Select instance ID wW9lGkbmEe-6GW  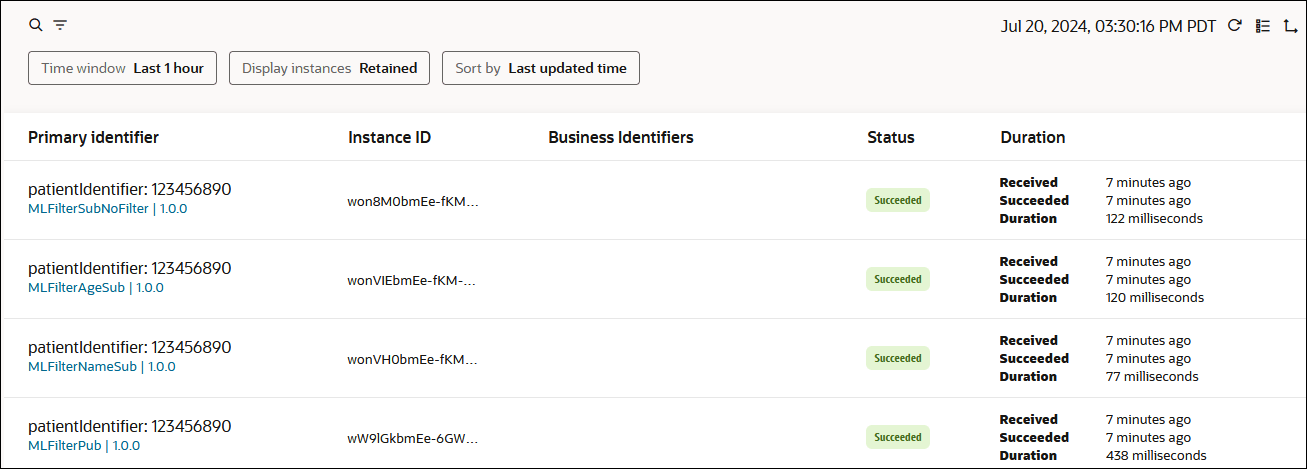click(x=412, y=438)
